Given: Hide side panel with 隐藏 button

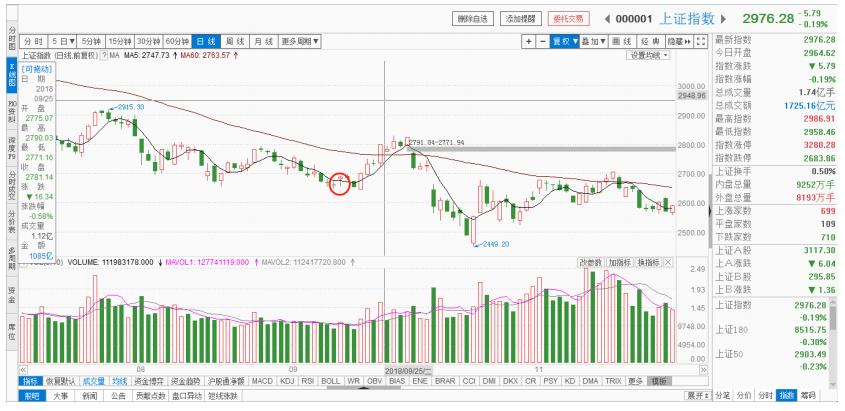Looking at the screenshot, I should 680,41.
